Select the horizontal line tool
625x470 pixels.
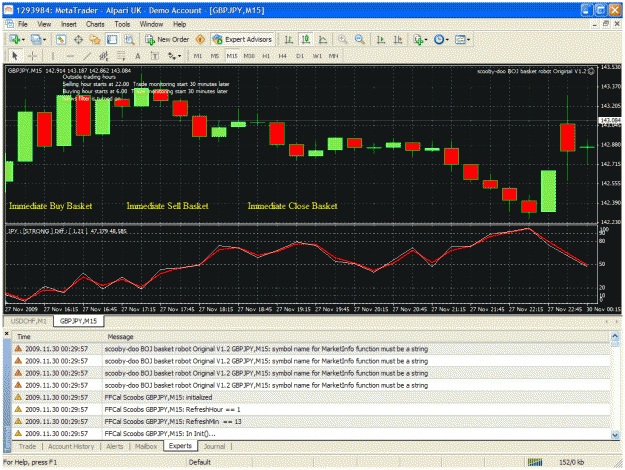point(70,56)
